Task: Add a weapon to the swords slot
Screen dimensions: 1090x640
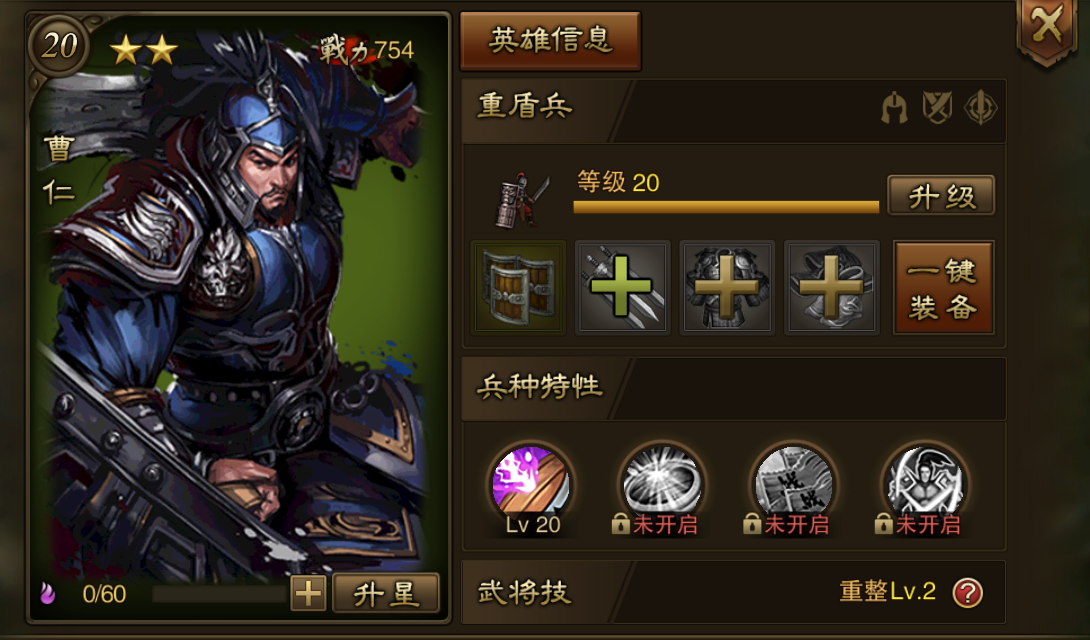Action: [x=623, y=288]
